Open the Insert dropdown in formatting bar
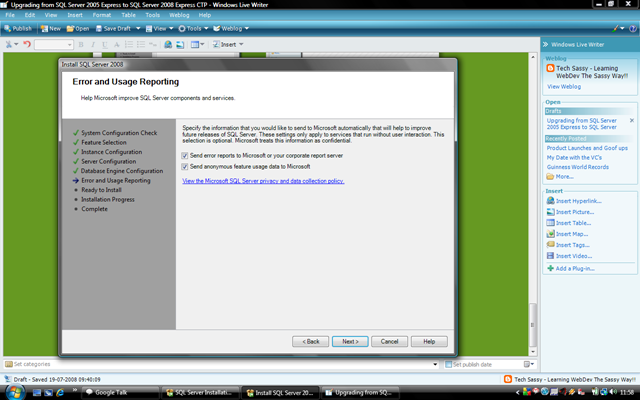 coord(228,44)
